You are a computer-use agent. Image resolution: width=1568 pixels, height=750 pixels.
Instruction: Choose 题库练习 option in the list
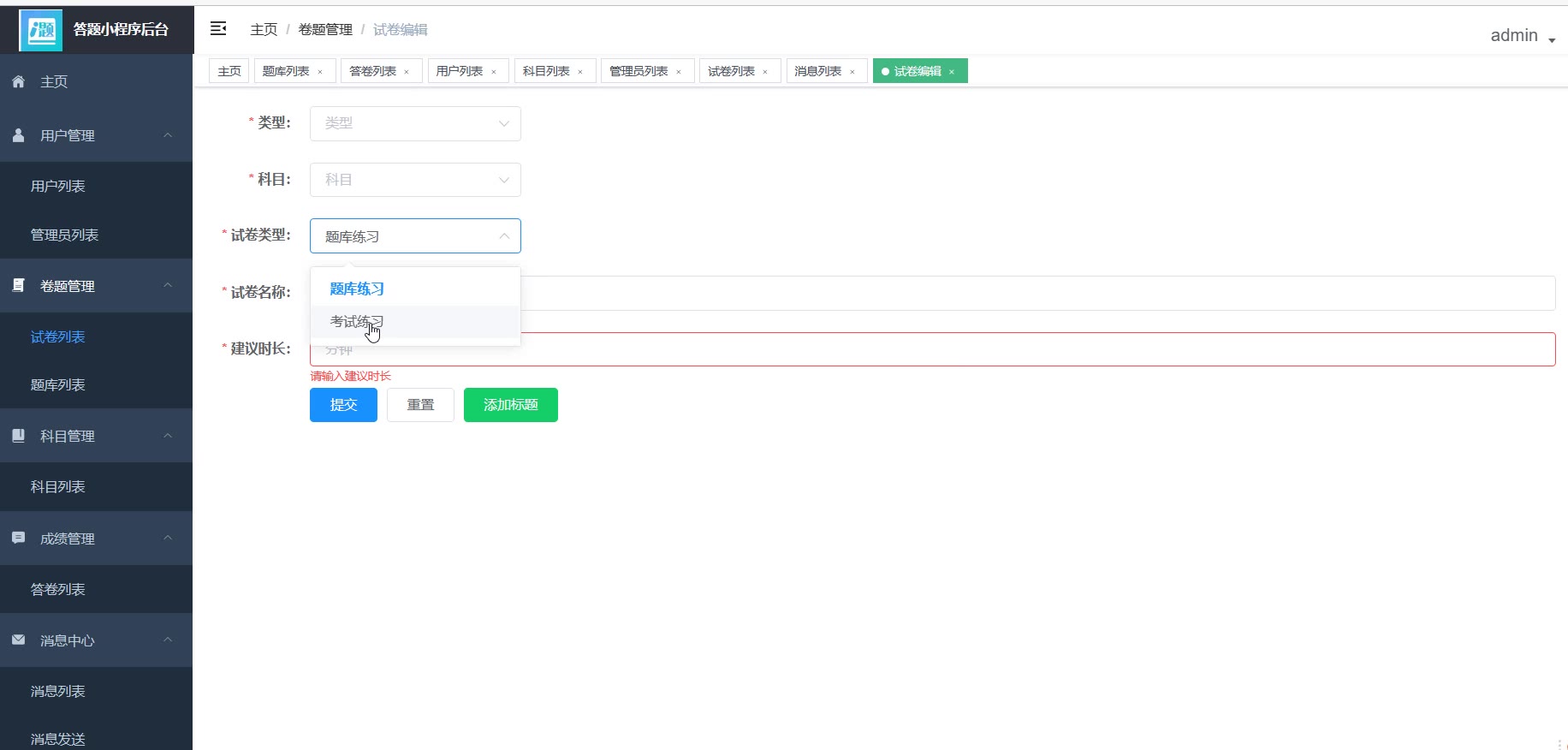click(x=415, y=289)
